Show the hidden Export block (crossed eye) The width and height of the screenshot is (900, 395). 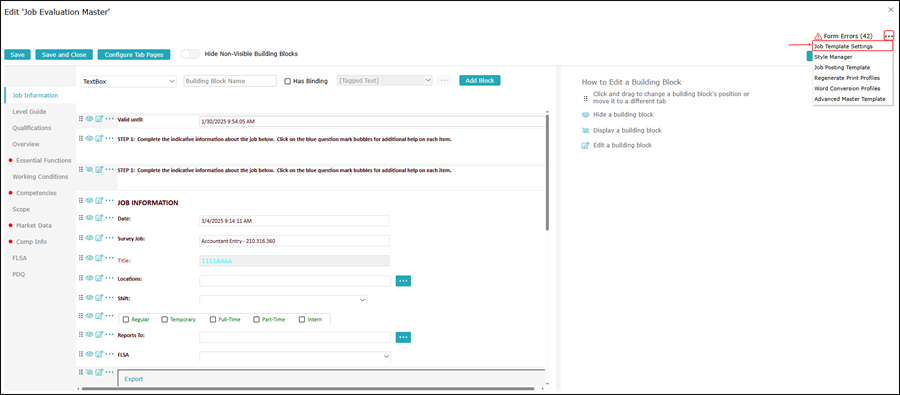coord(90,373)
